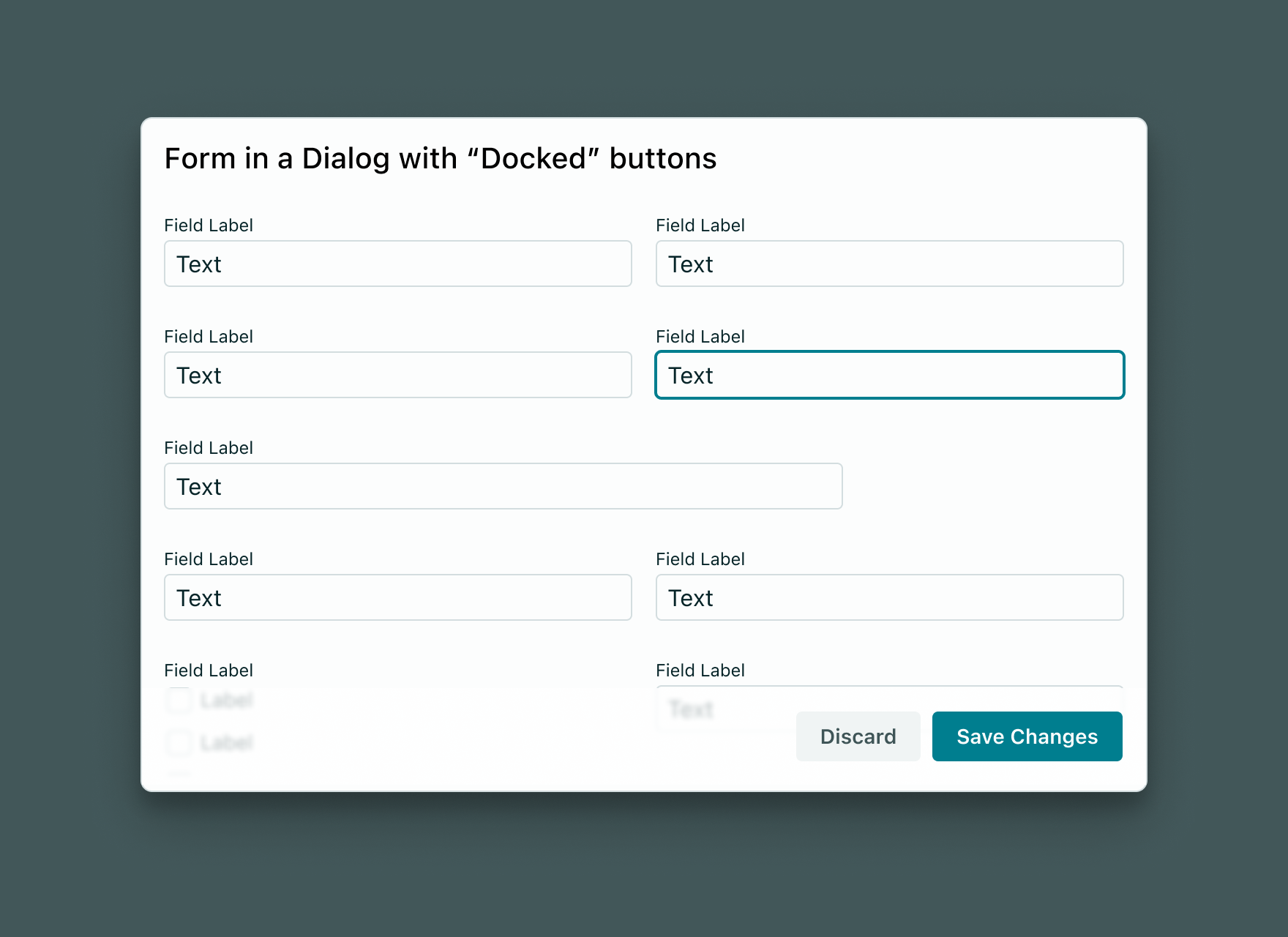The height and width of the screenshot is (937, 1288).
Task: Check the second blurred Label checkbox
Action: 179,743
